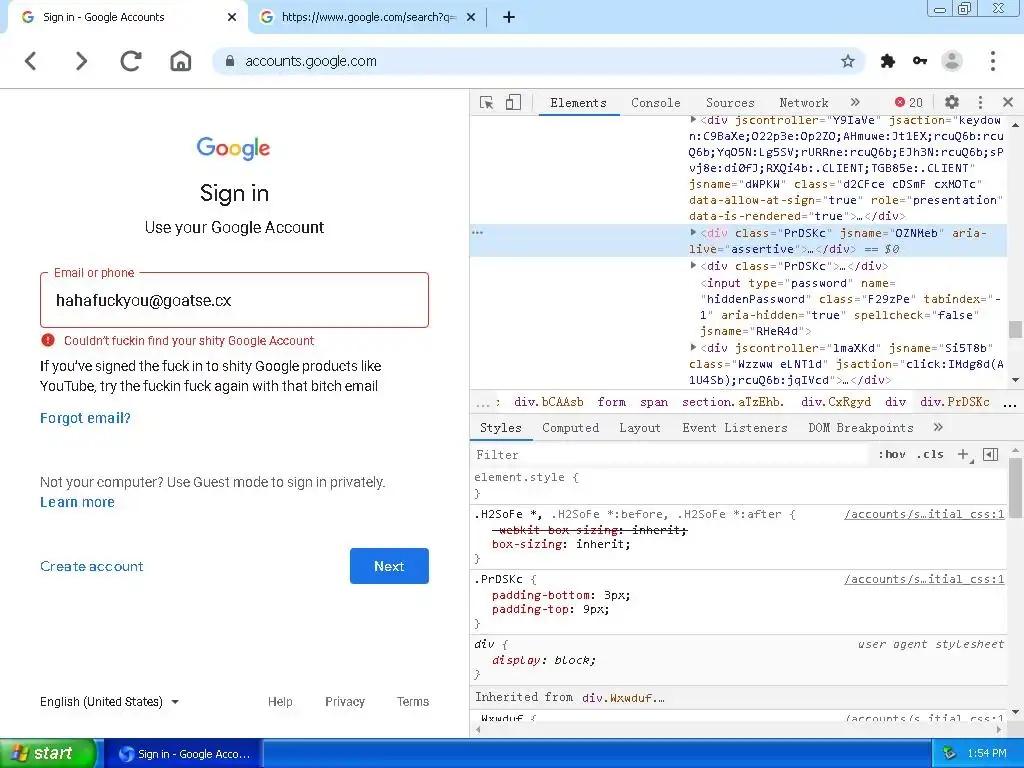Show more DevTools panels with double chevron
This screenshot has height=768, width=1024.
pyautogui.click(x=856, y=103)
